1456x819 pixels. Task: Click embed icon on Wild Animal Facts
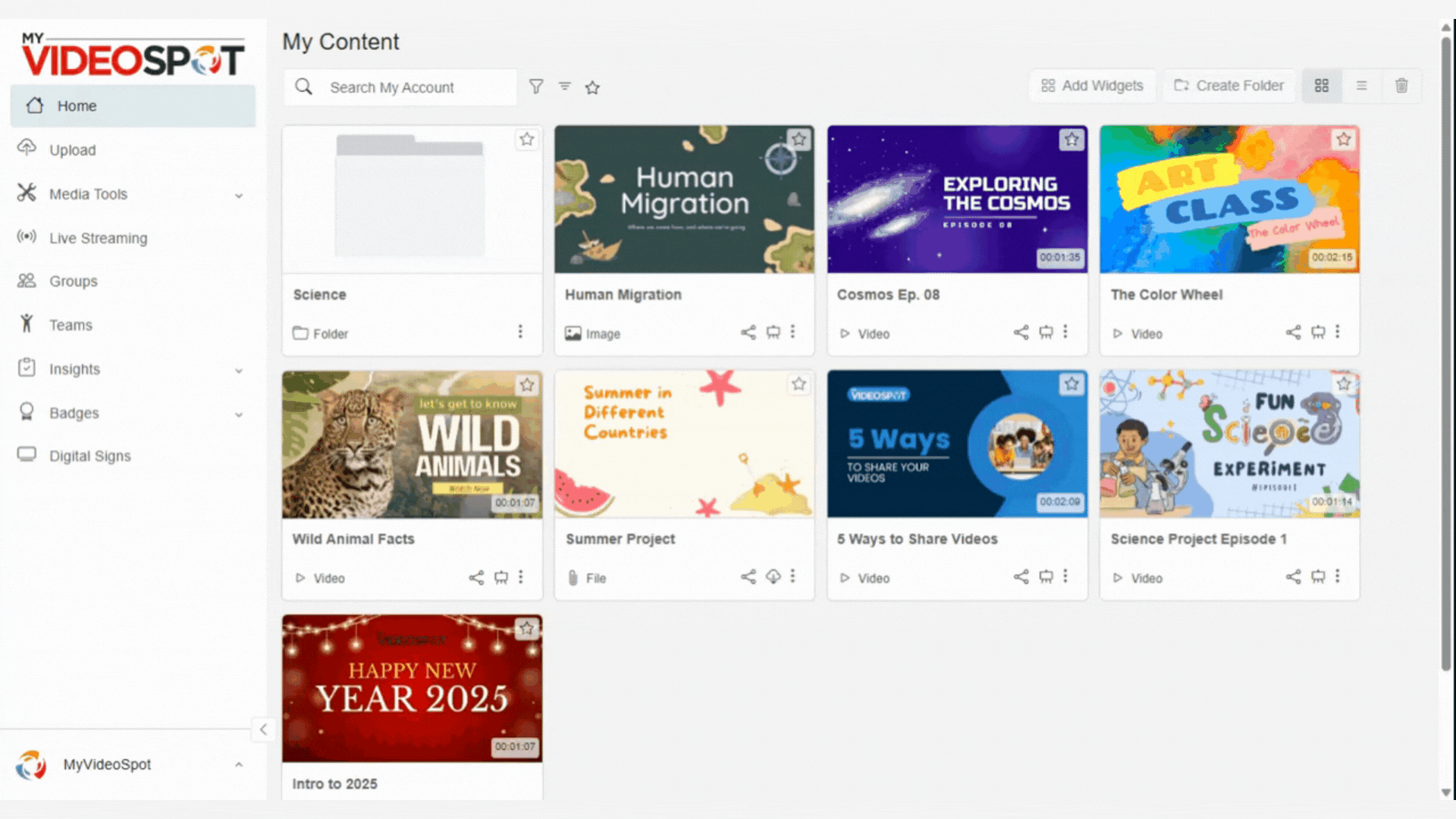[501, 578]
